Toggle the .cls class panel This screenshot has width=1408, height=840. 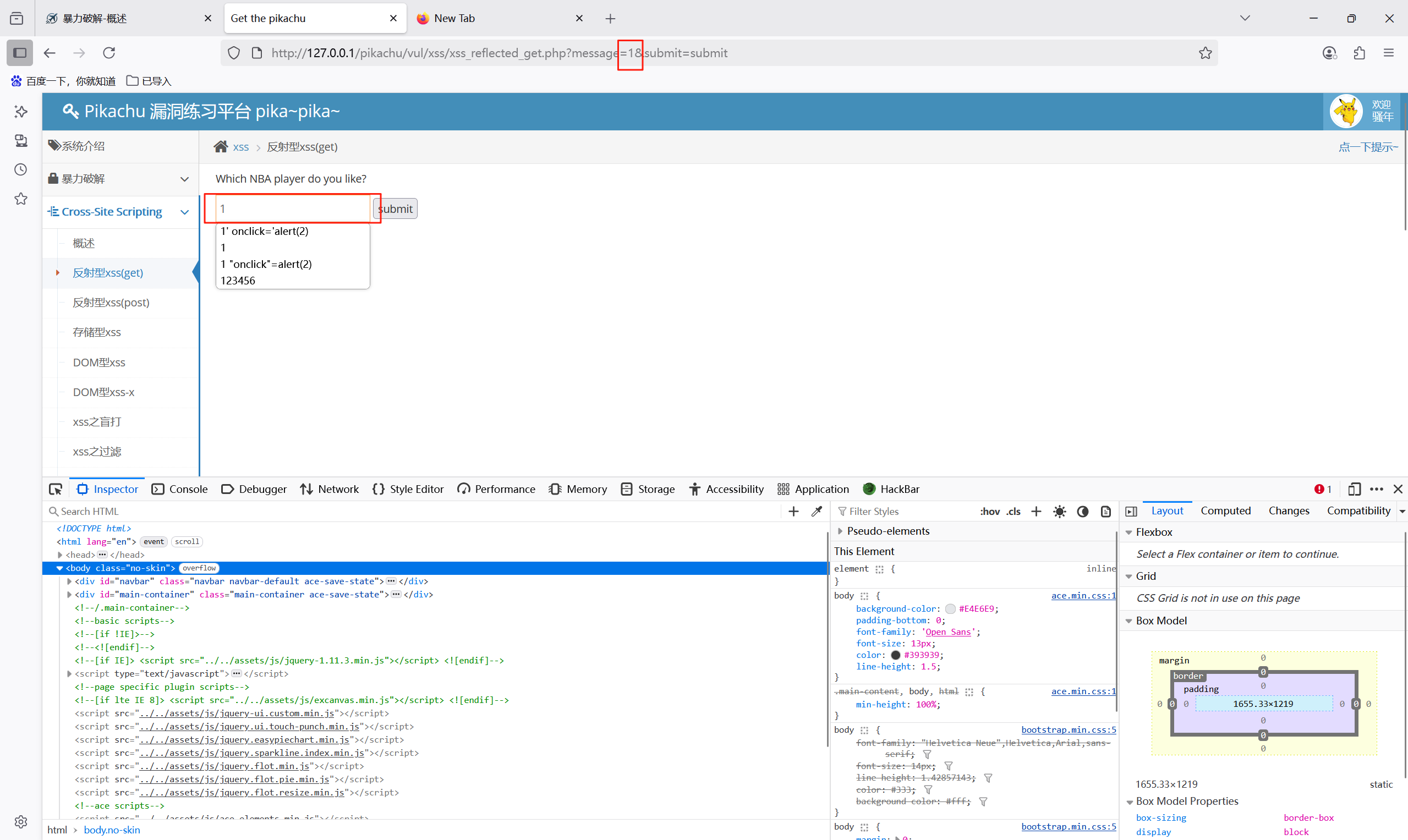click(x=1013, y=511)
